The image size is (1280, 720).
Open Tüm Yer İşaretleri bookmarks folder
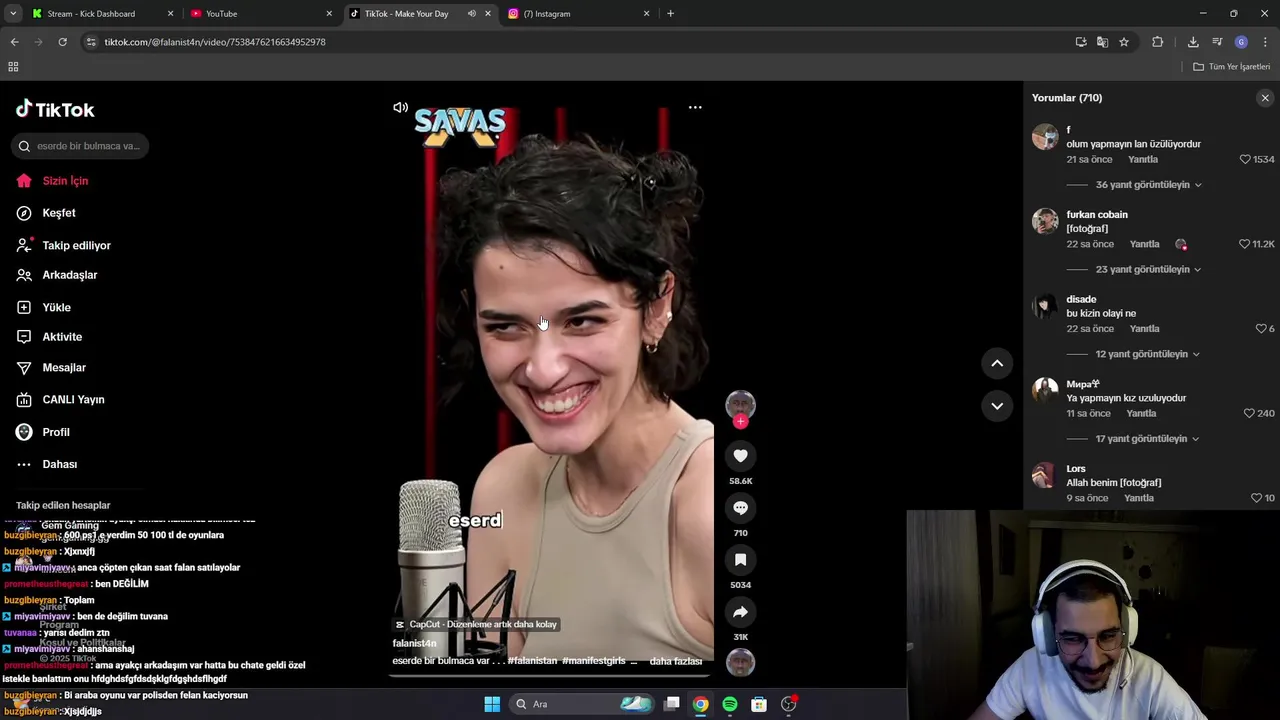[x=1232, y=67]
